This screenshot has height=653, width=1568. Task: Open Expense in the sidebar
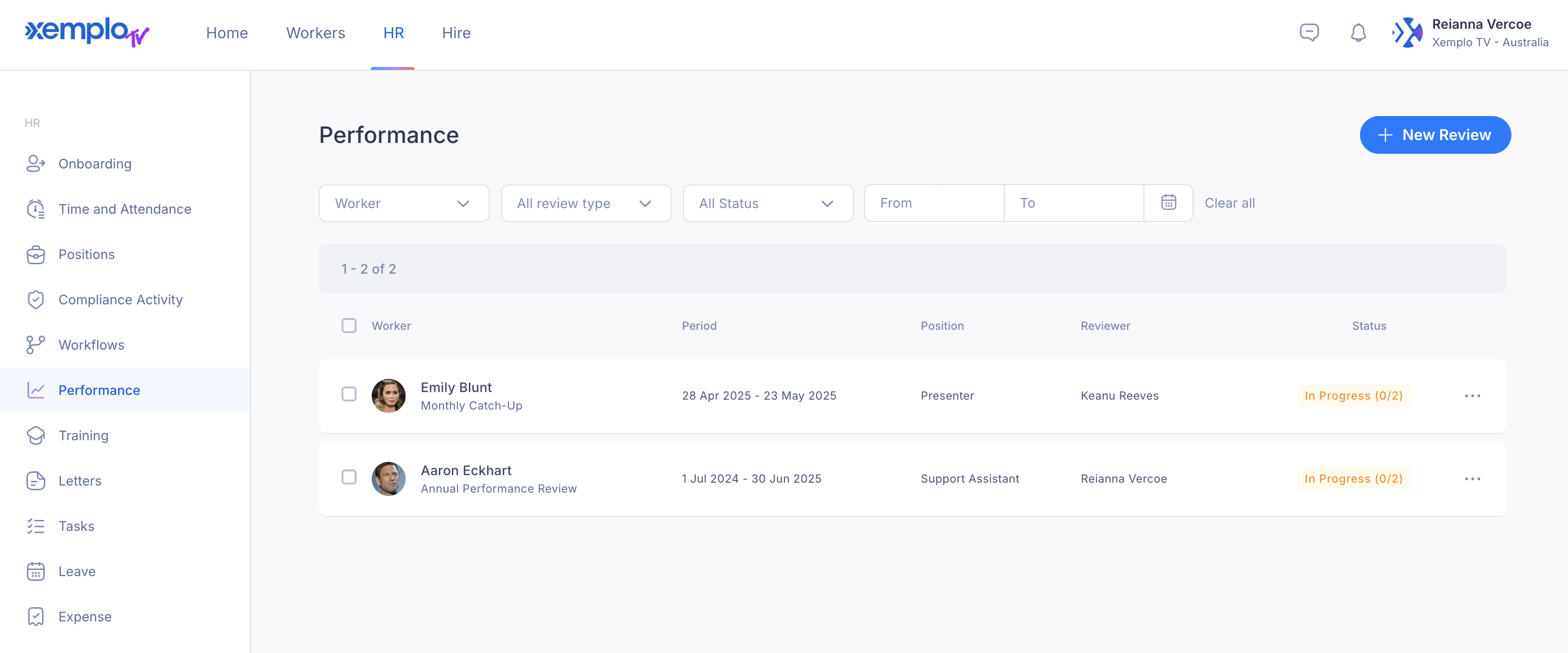[x=125, y=617]
